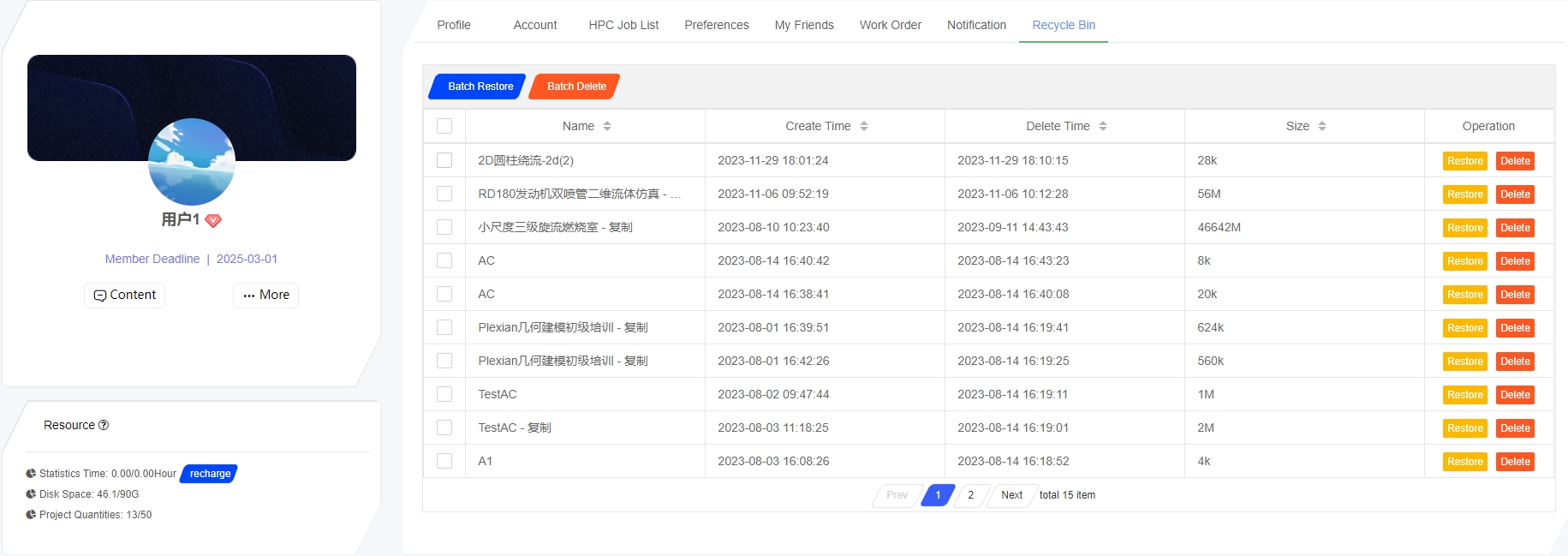Check the AC 8k row checkbox
The height and width of the screenshot is (556, 1568).
tap(444, 260)
